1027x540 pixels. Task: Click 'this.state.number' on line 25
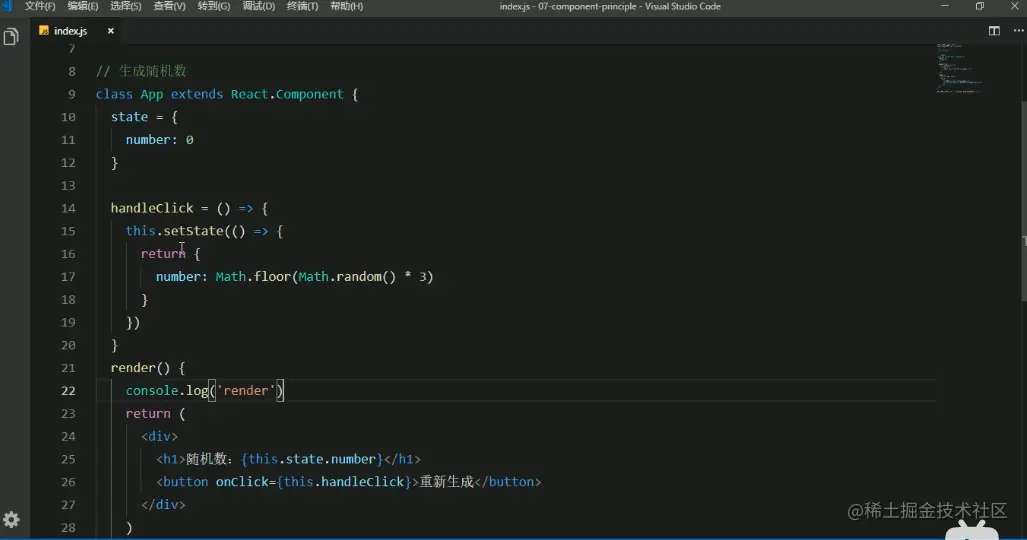tap(312, 459)
